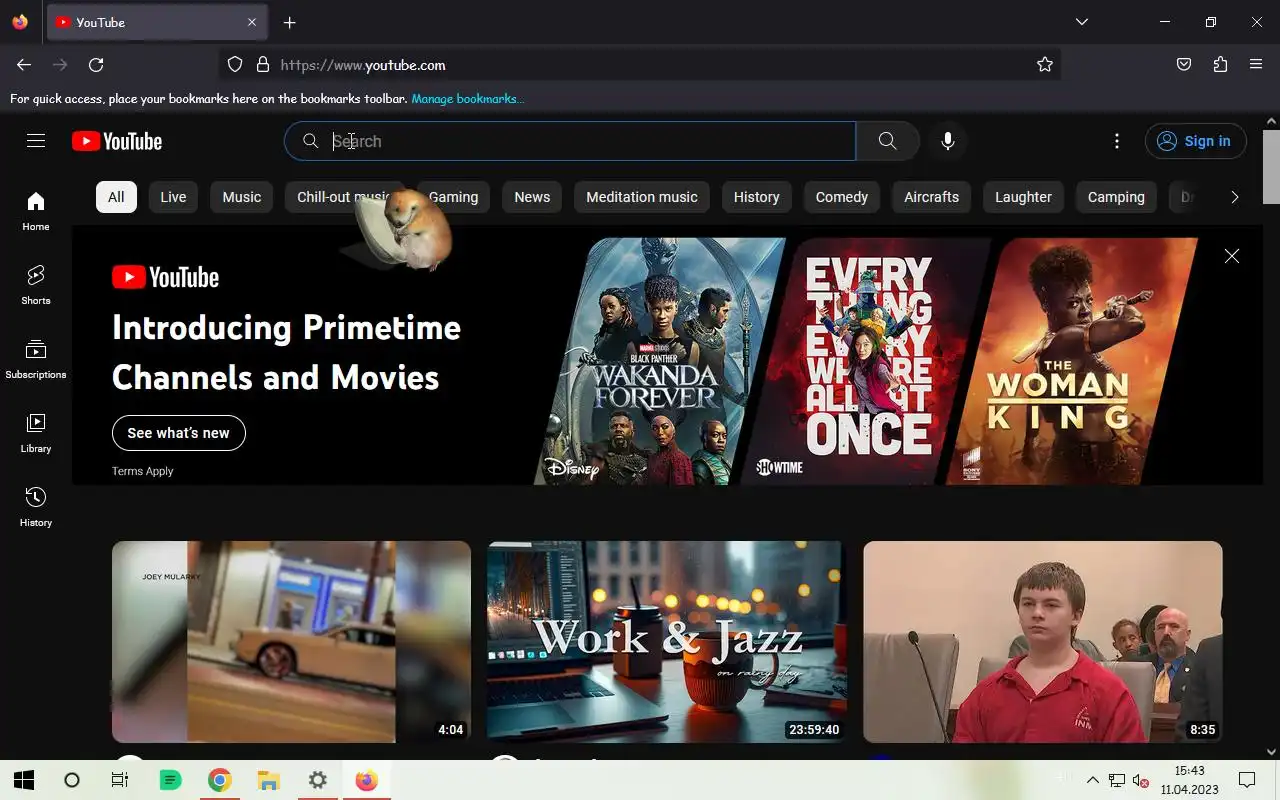Open Subscriptions from the sidebar

pyautogui.click(x=36, y=359)
